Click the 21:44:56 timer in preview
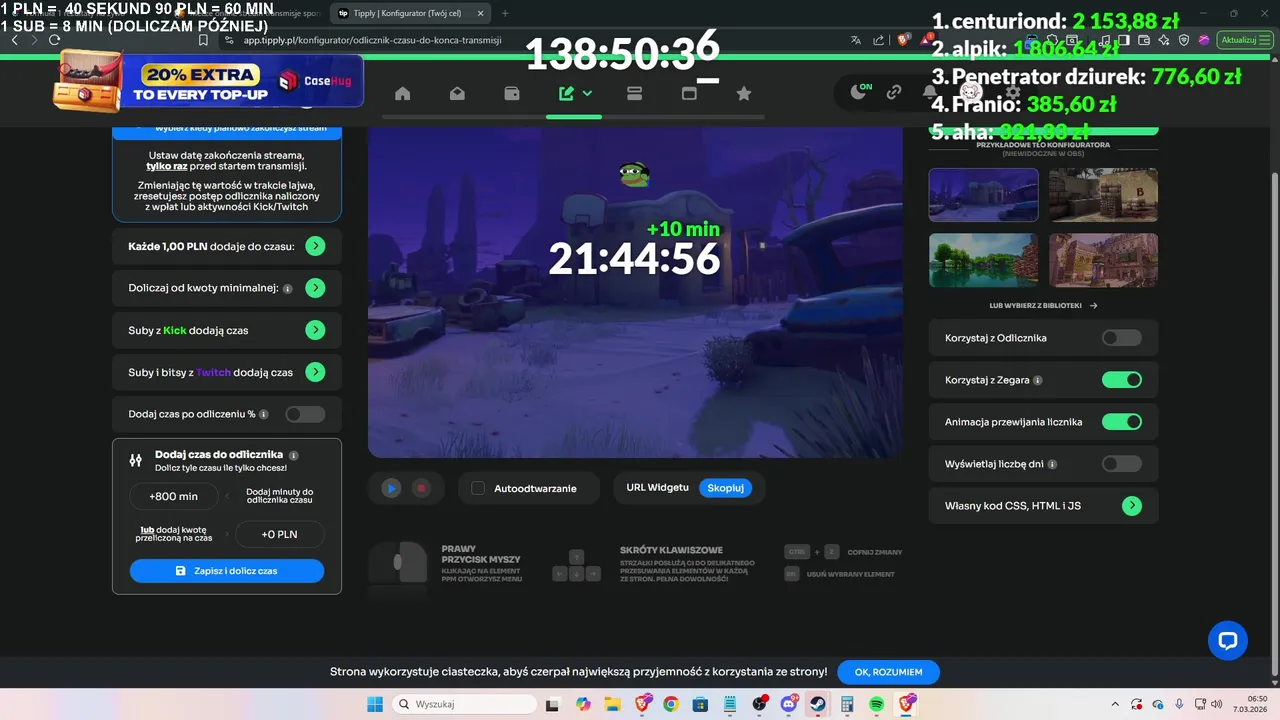Screen dimensions: 1280x720 point(634,259)
